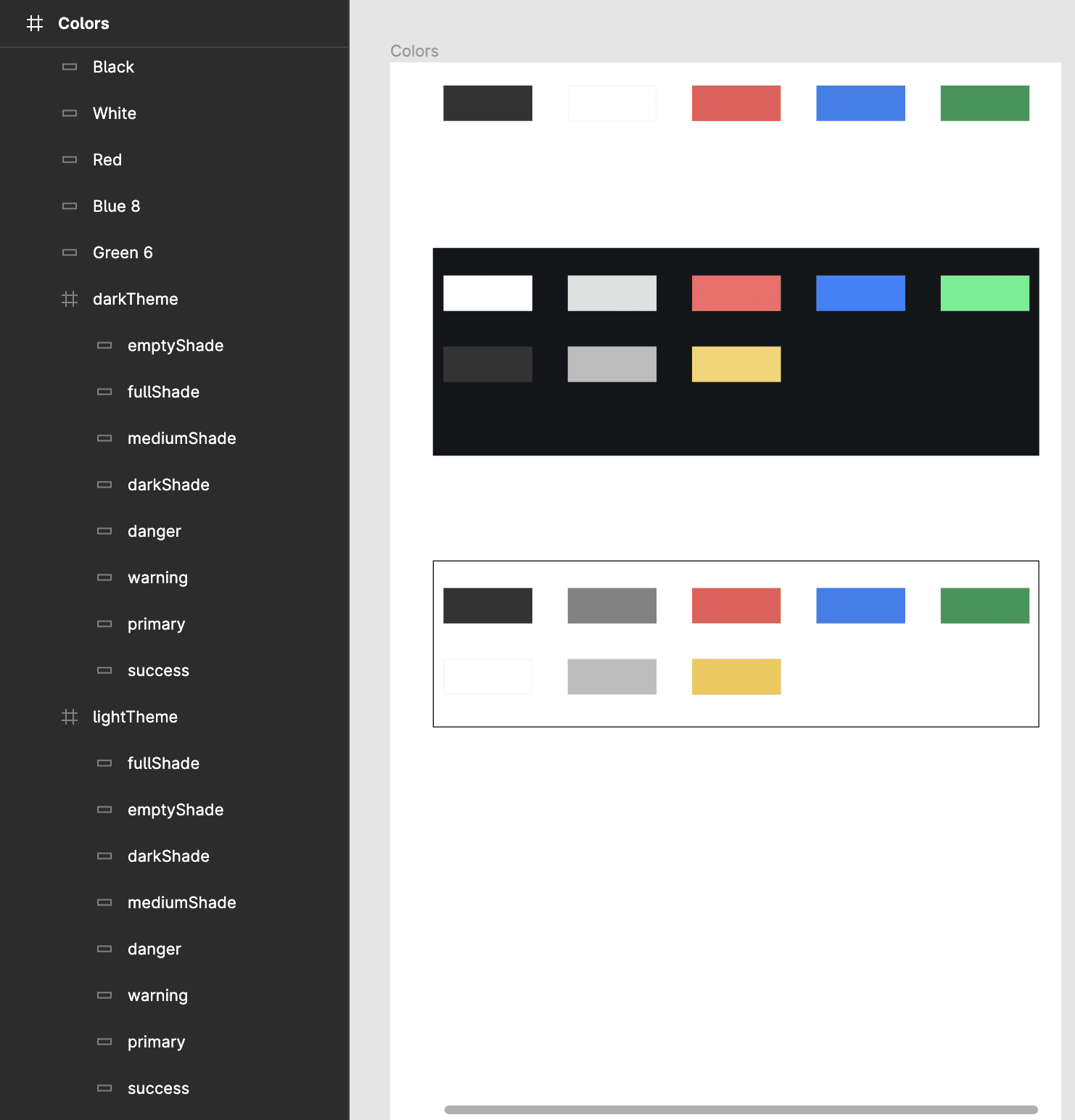Click the frame grid icon beside lightTheme

[x=70, y=716]
